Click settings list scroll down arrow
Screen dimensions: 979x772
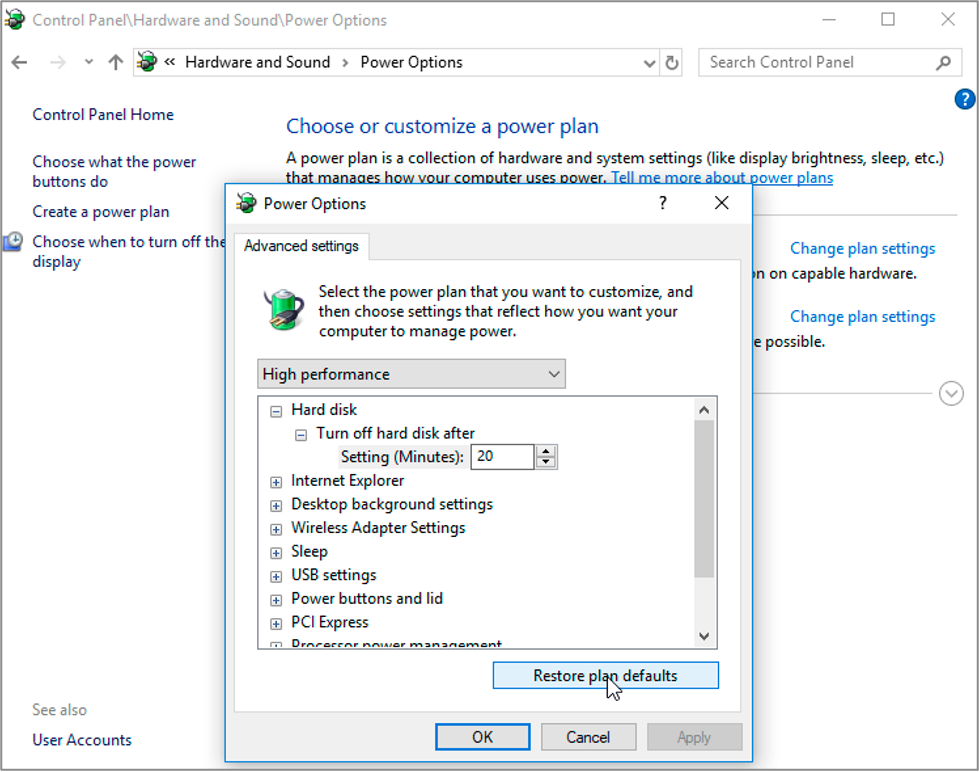(704, 636)
